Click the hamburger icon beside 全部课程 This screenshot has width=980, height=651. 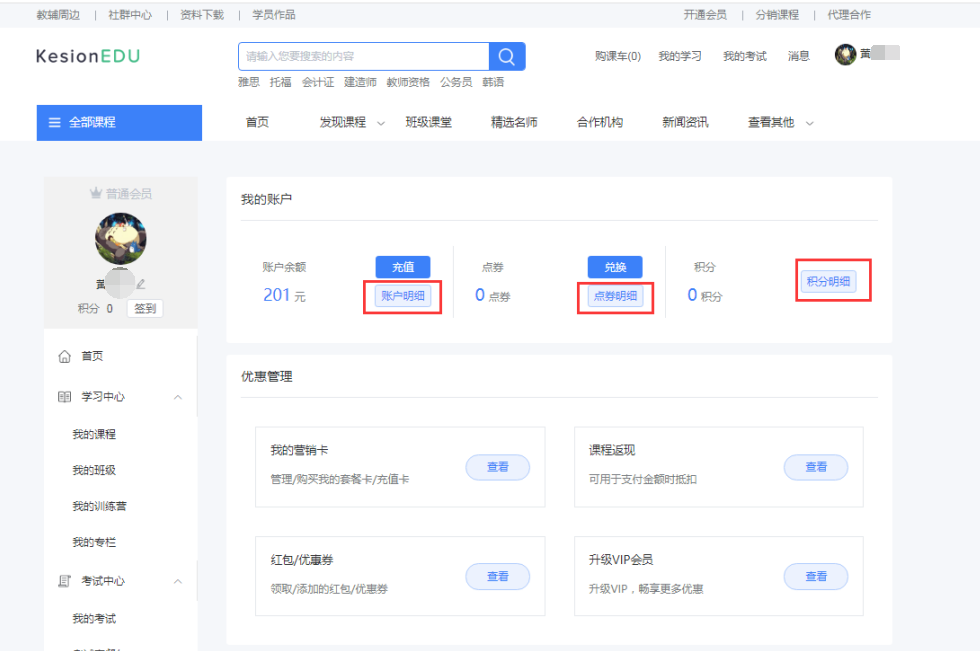point(55,122)
